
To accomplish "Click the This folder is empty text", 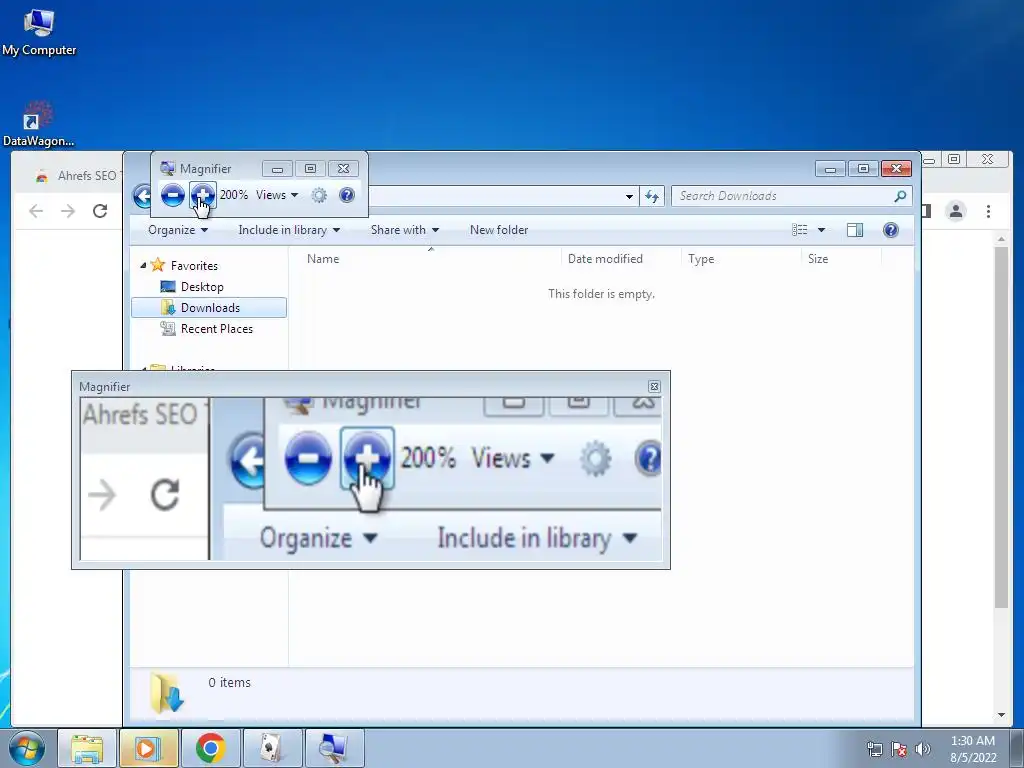I will tap(601, 294).
